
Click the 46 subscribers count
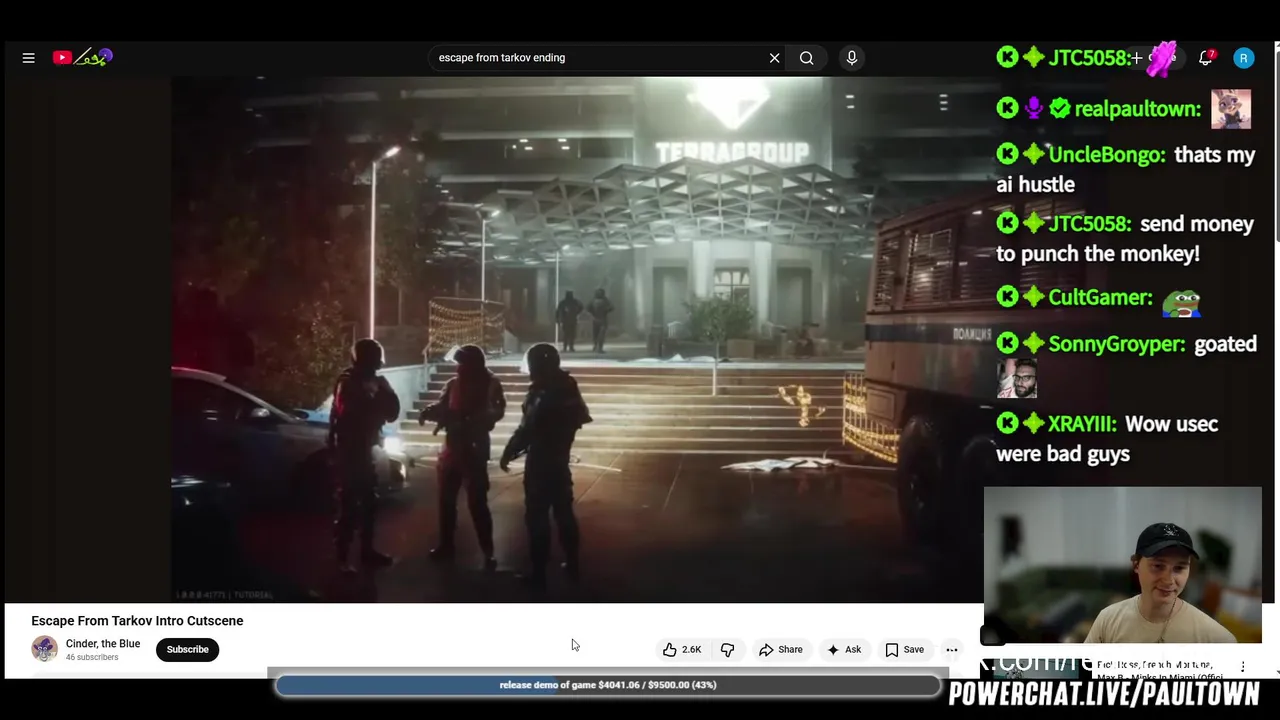point(91,658)
